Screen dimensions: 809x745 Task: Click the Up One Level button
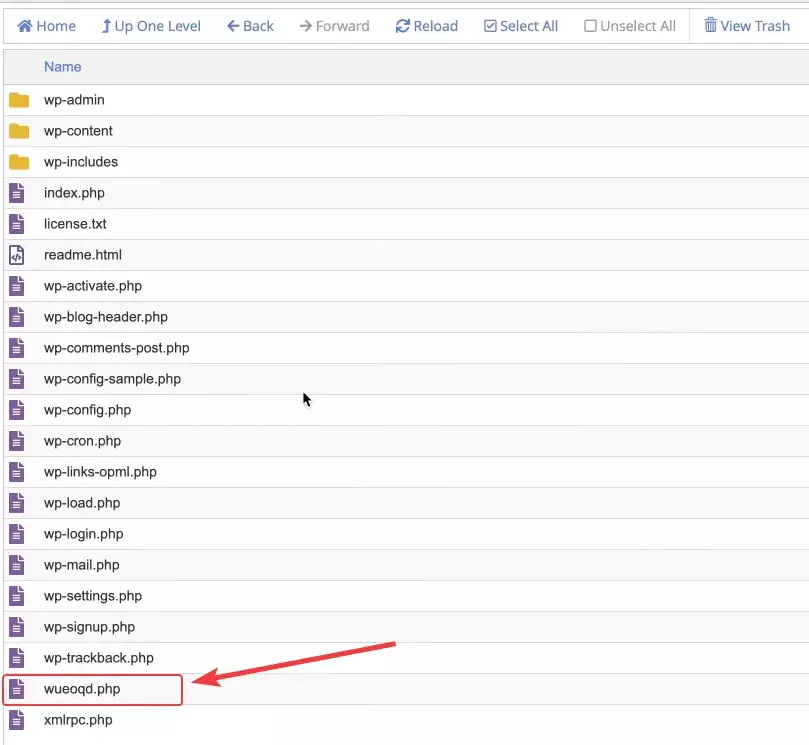(151, 26)
